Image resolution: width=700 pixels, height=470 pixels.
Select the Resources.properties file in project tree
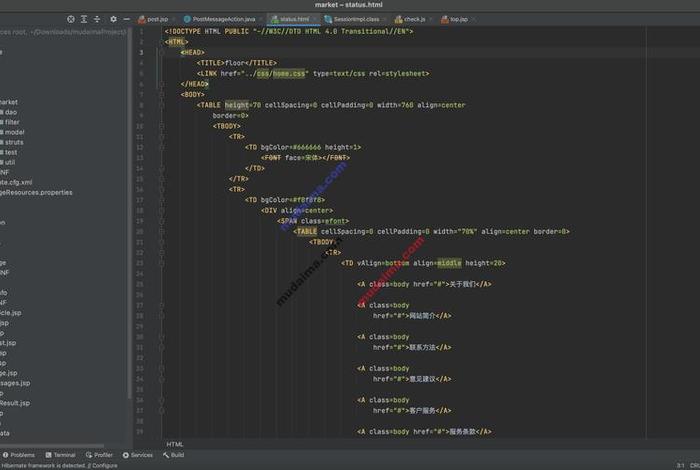(x=36, y=192)
